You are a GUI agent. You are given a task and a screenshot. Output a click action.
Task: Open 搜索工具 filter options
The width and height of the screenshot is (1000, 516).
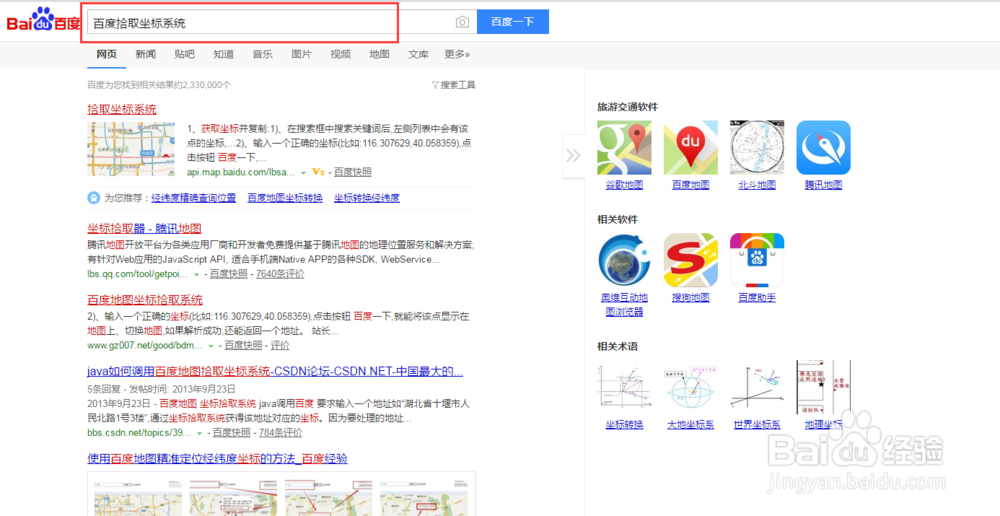(453, 85)
